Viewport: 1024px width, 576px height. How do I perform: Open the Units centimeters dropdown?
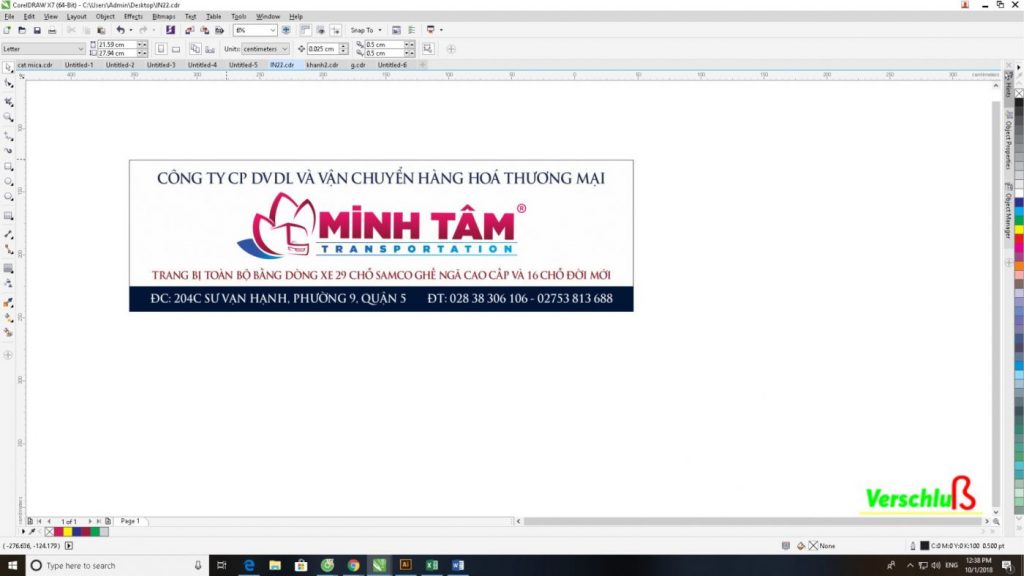coord(284,49)
